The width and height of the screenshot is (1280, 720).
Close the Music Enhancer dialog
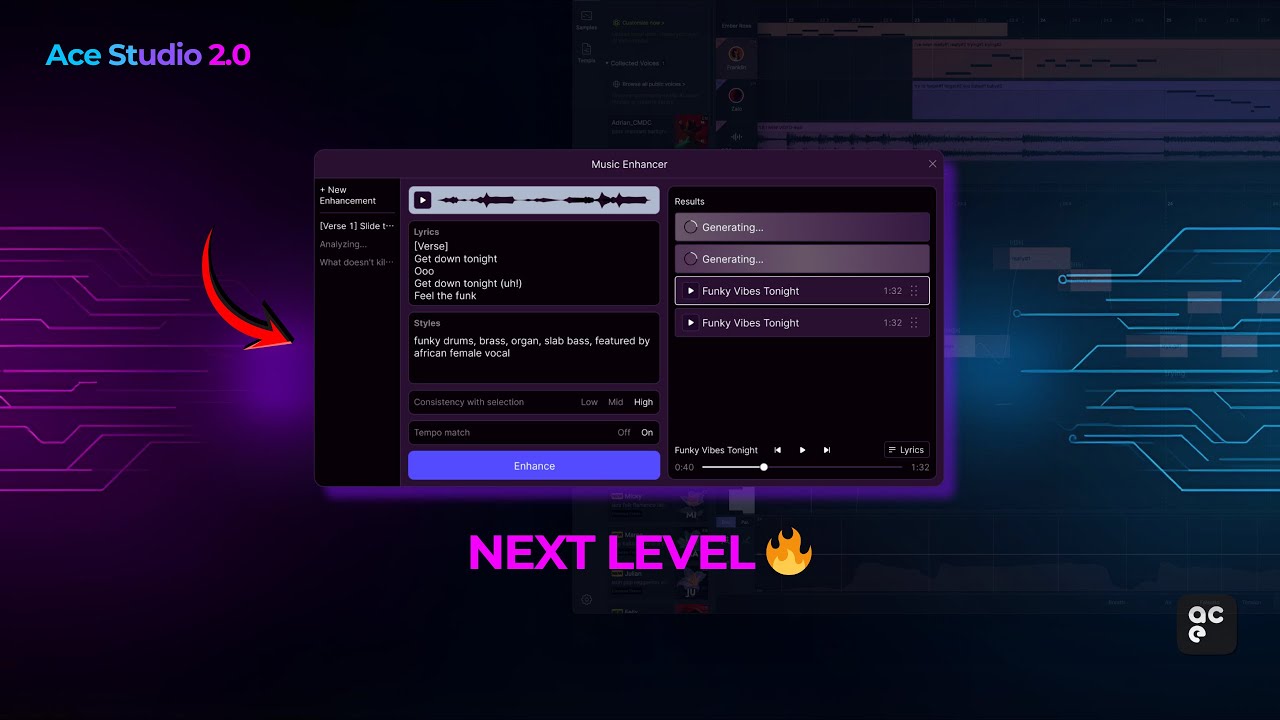[933, 164]
